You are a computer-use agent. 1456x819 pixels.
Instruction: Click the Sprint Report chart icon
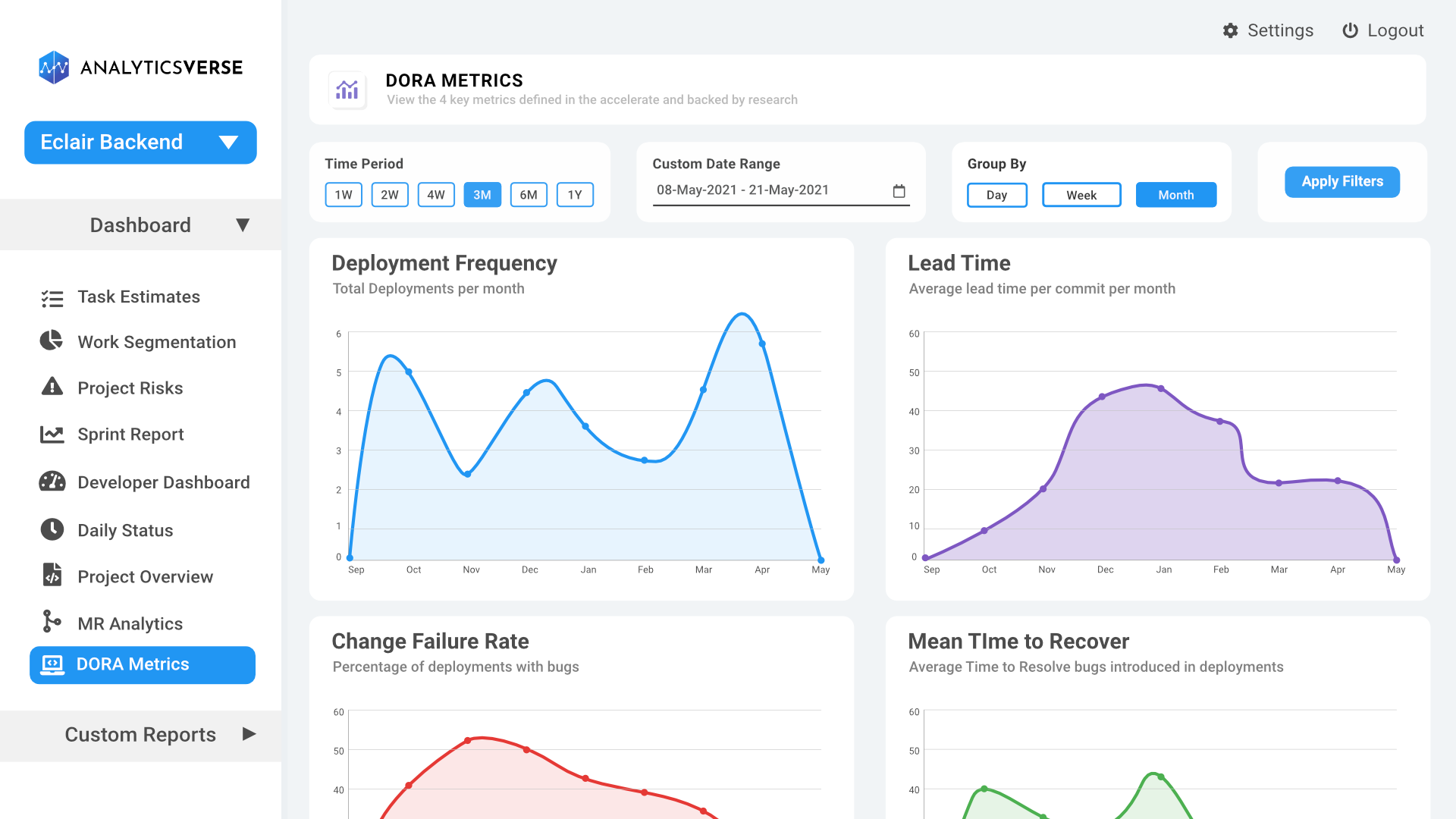[x=50, y=434]
